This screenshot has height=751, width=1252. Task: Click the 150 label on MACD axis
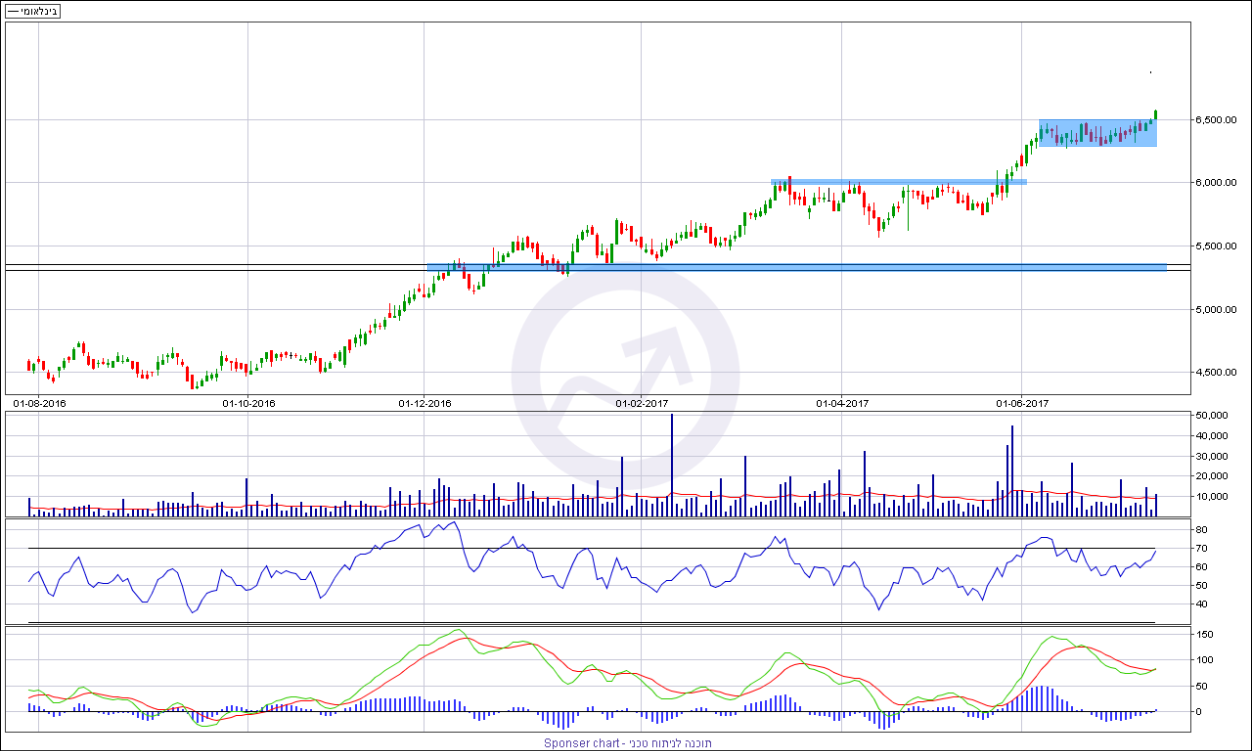click(1204, 635)
